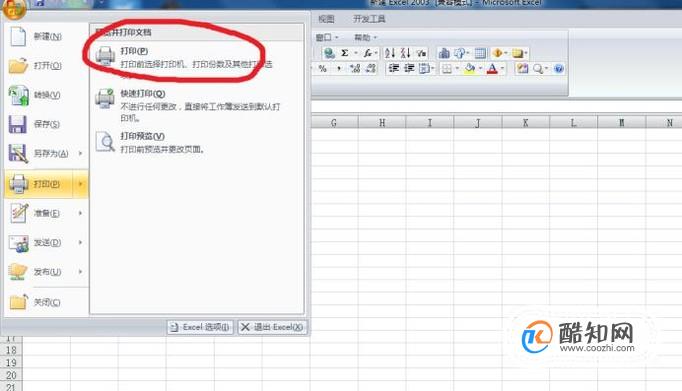Open the fill color dropdown arrow
The image size is (682, 391).
[x=480, y=68]
